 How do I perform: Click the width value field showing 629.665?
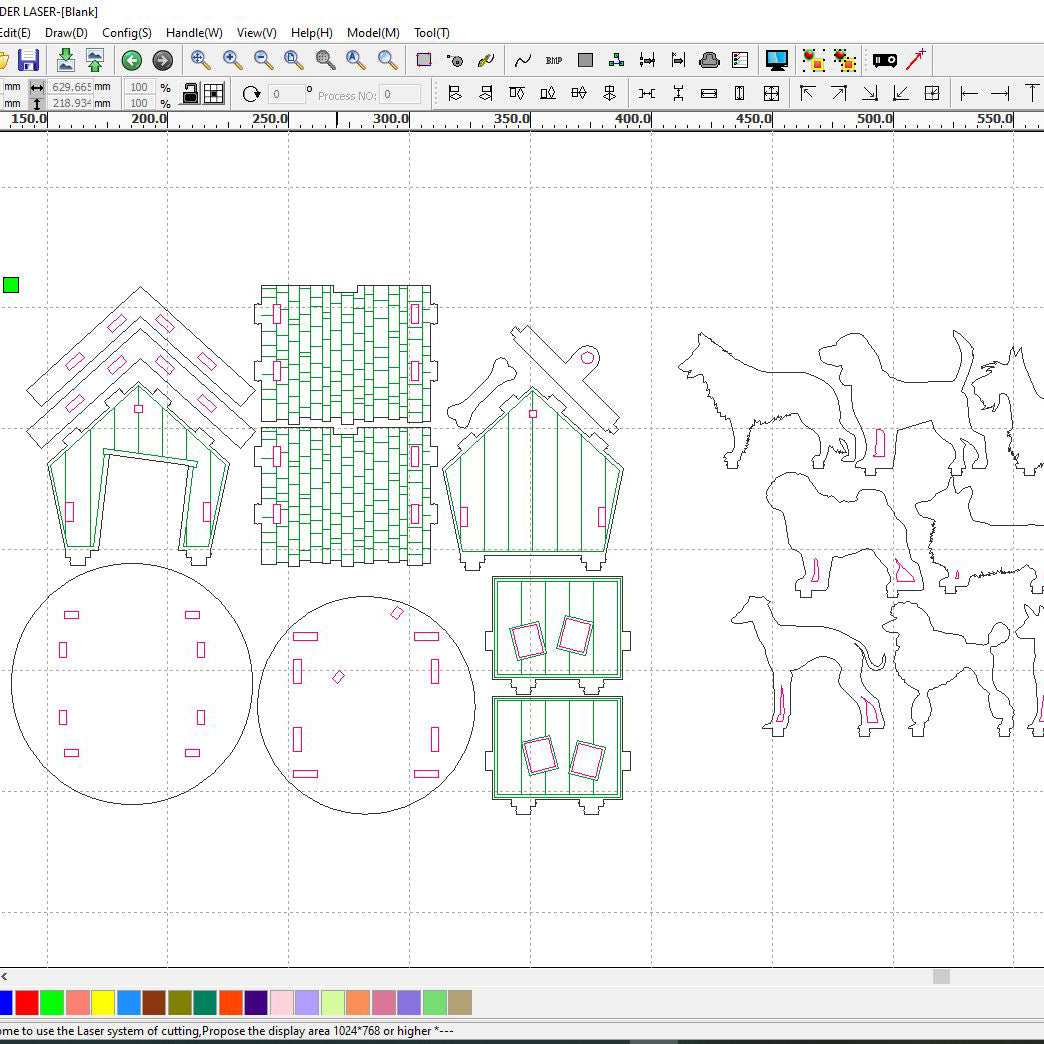click(x=70, y=87)
